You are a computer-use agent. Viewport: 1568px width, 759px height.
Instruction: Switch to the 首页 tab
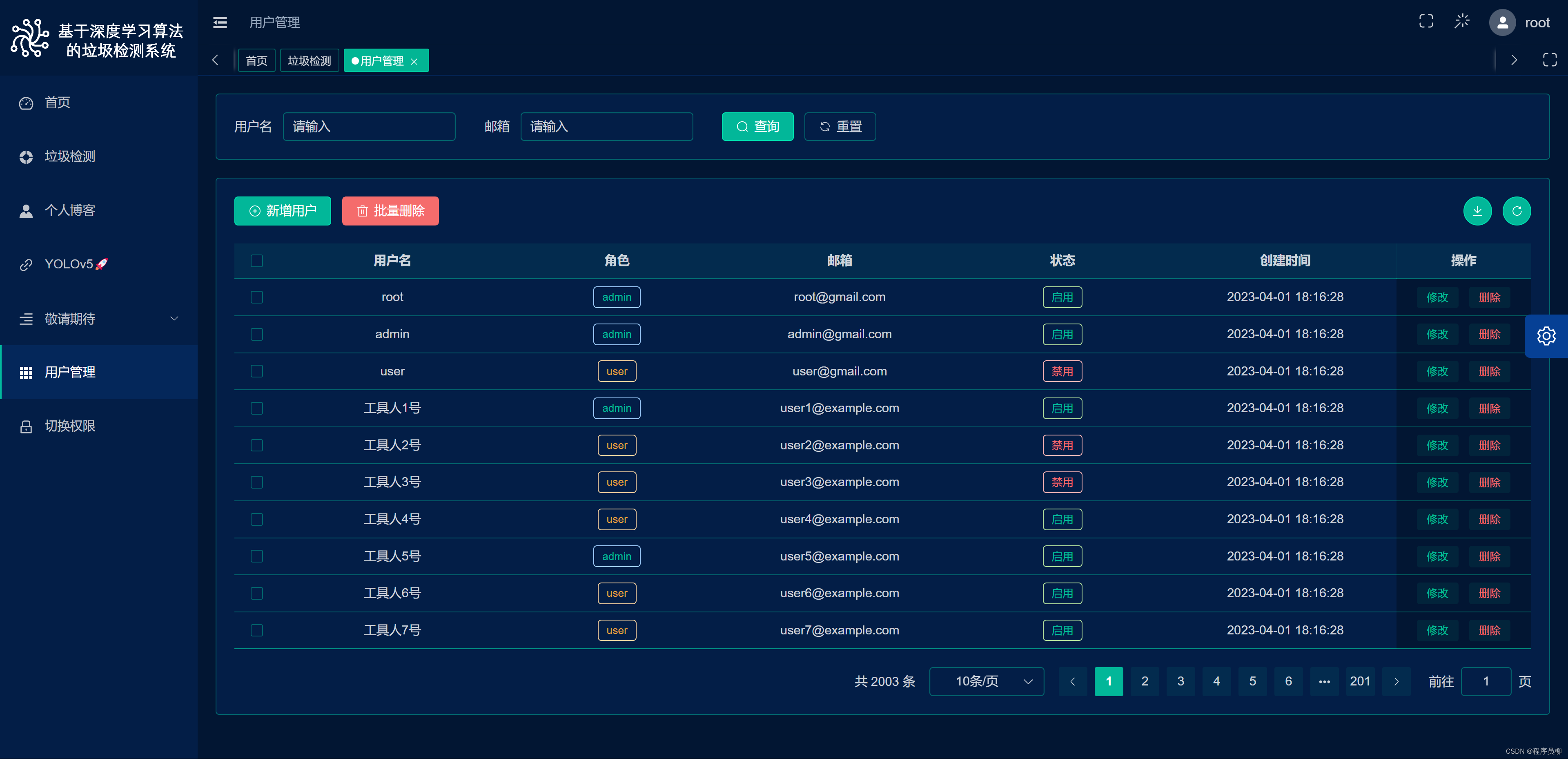[x=256, y=60]
